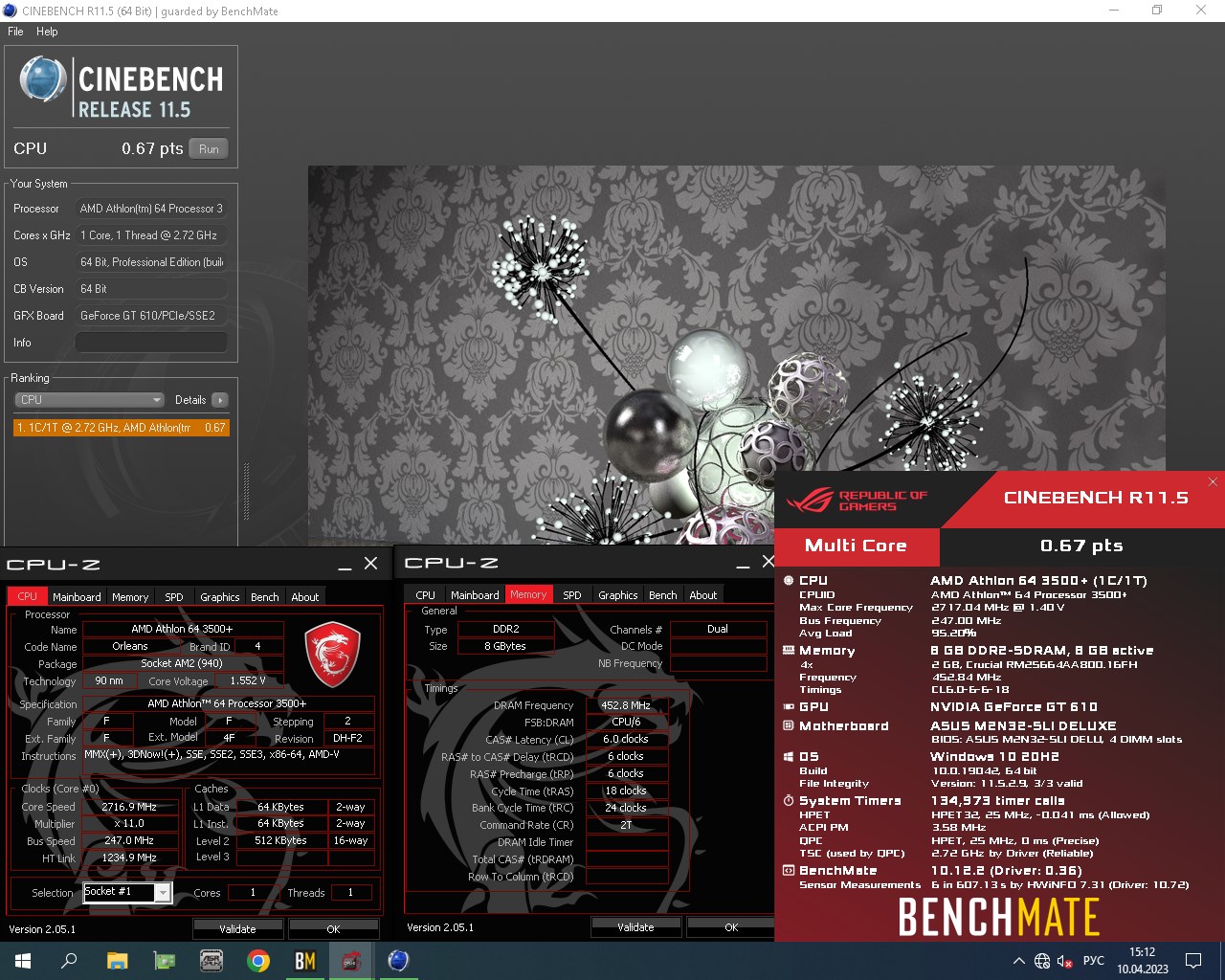Click the BENCHMATE logo at panel bottom
This screenshot has width=1225, height=980.
[998, 919]
